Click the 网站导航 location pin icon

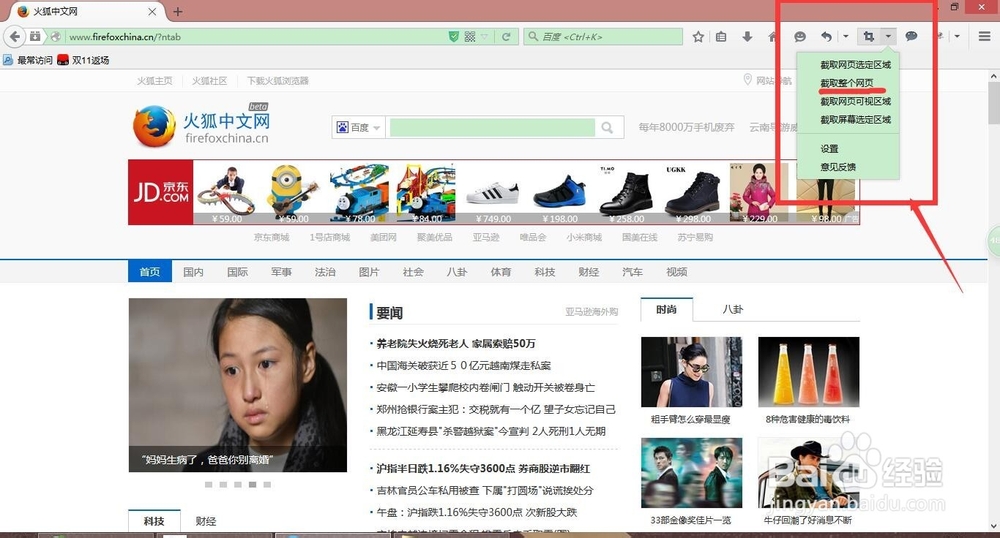click(x=747, y=80)
